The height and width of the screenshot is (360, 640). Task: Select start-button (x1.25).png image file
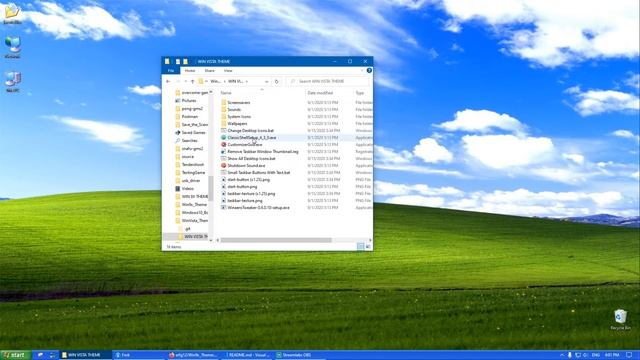[248, 180]
